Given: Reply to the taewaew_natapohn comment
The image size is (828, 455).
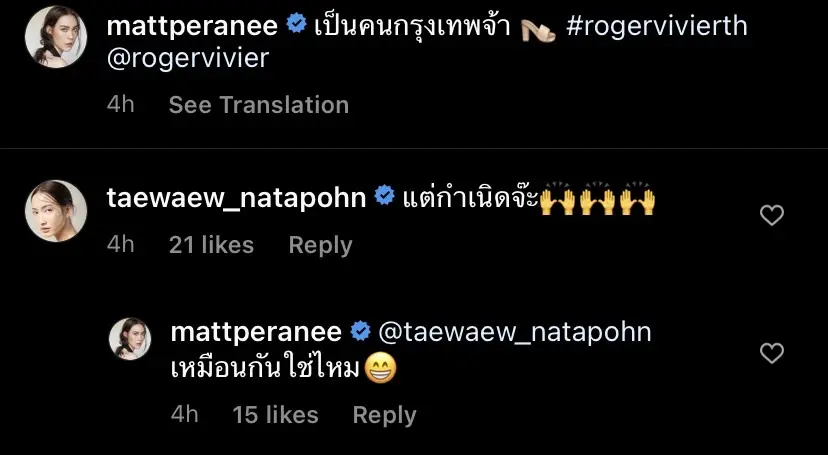Looking at the screenshot, I should (x=321, y=245).
